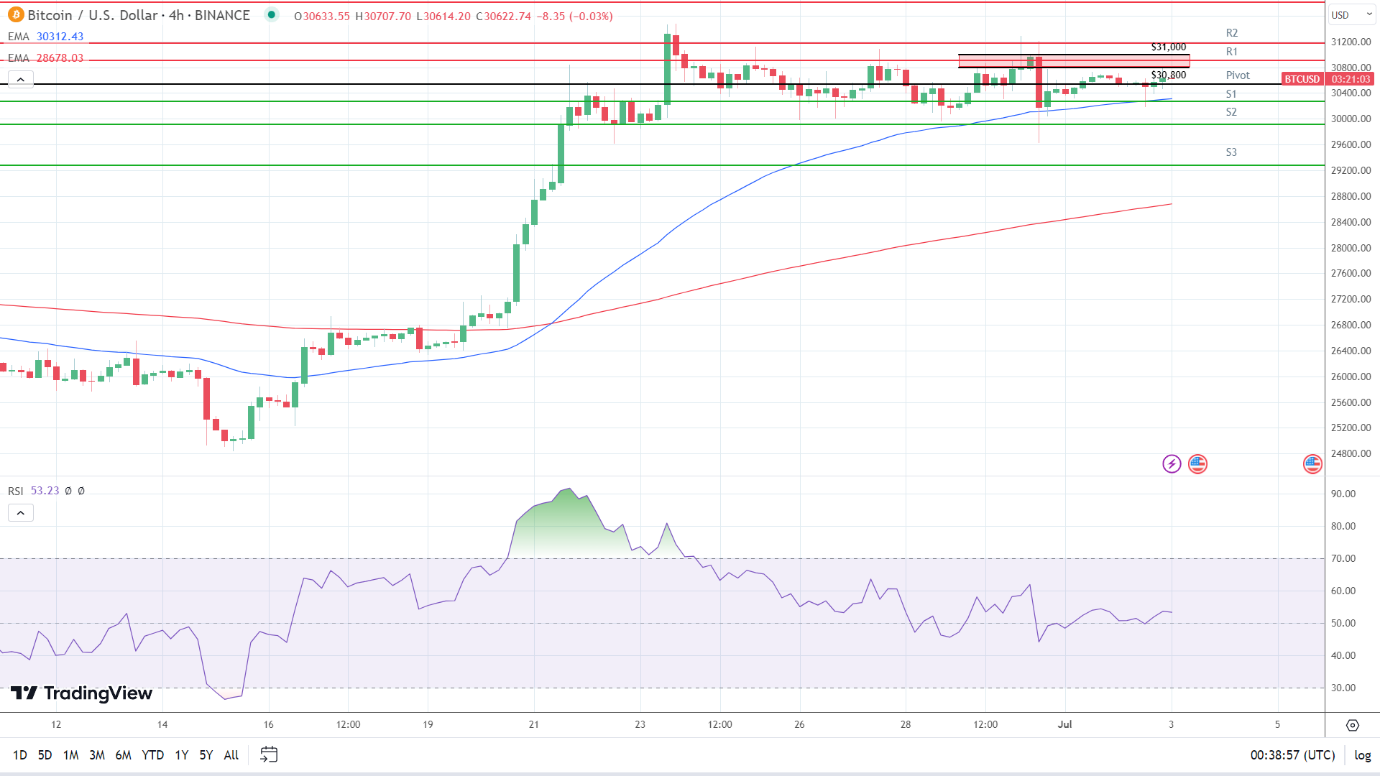Screen dimensions: 1380x776
Task: Switch to the 1M date range
Action: click(71, 755)
